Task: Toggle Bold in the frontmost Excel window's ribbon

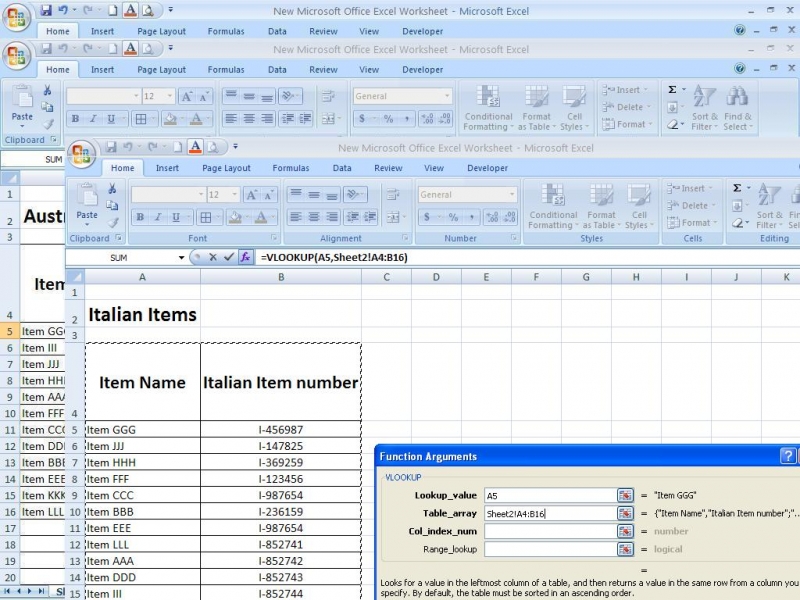Action: point(141,217)
